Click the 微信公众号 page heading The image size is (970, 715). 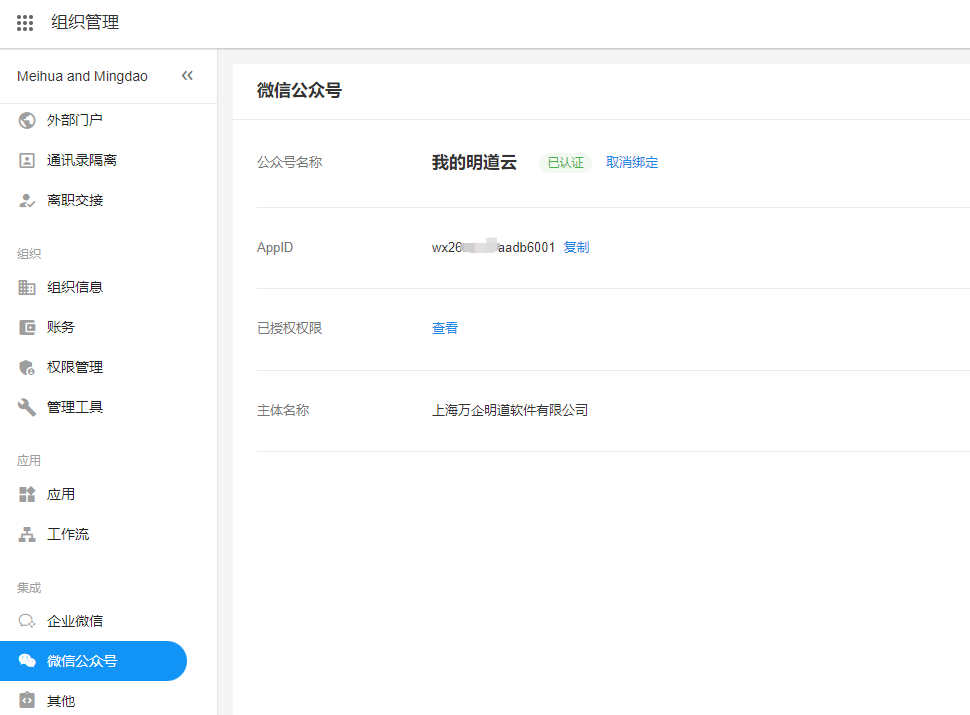click(299, 90)
